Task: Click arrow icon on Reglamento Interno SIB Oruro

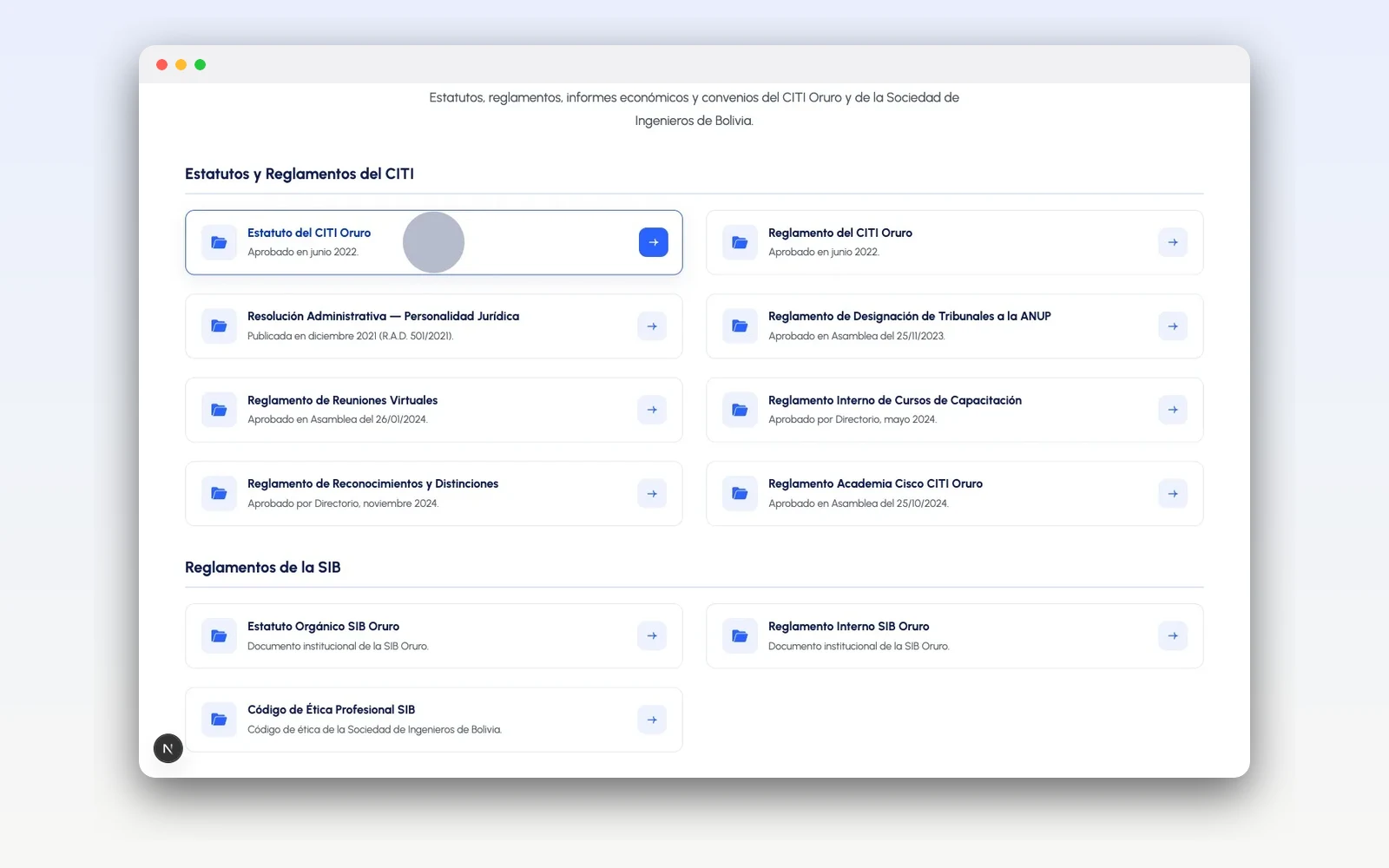Action: [x=1173, y=636]
